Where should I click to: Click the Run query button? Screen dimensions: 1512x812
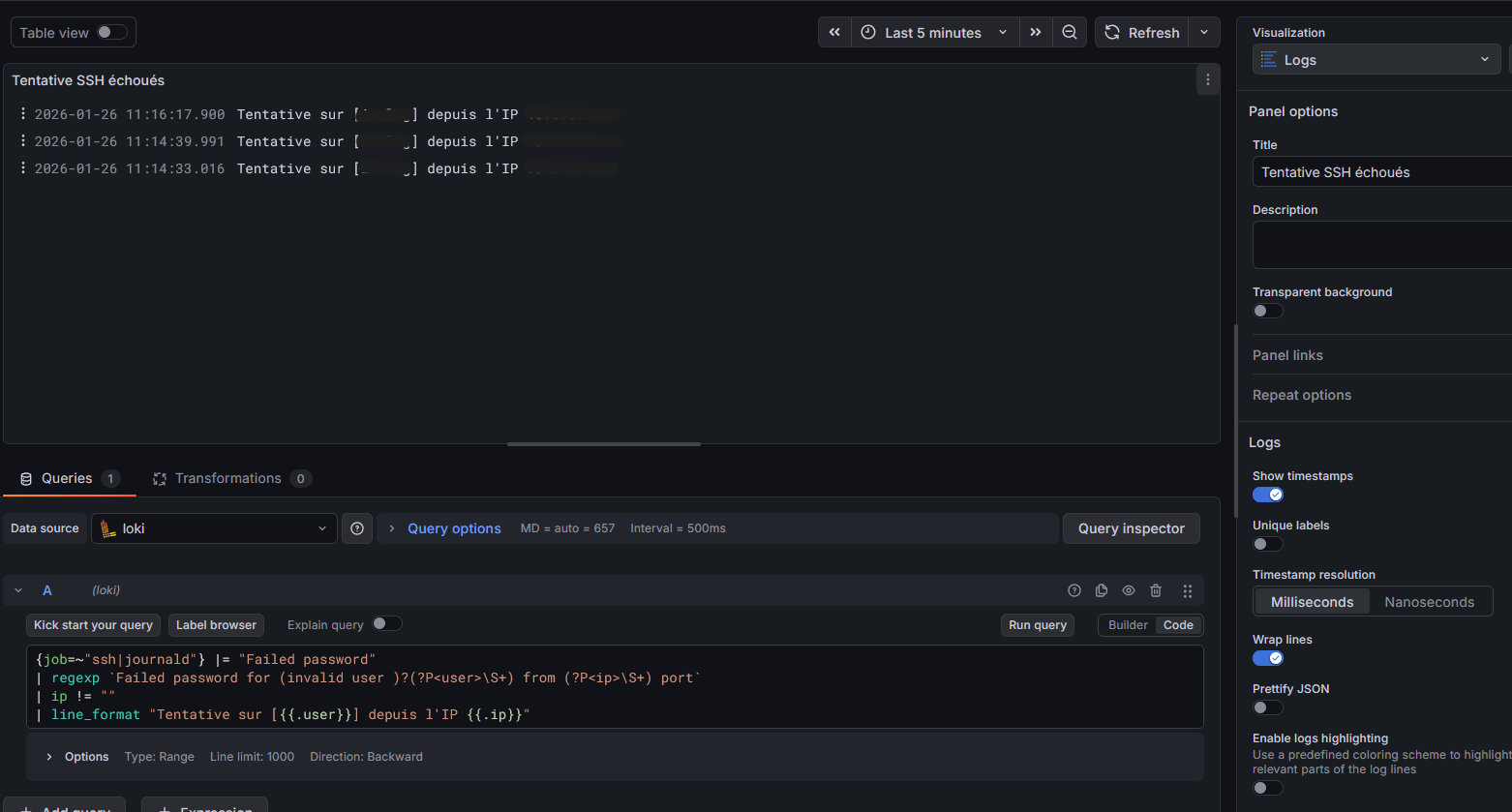click(x=1037, y=625)
